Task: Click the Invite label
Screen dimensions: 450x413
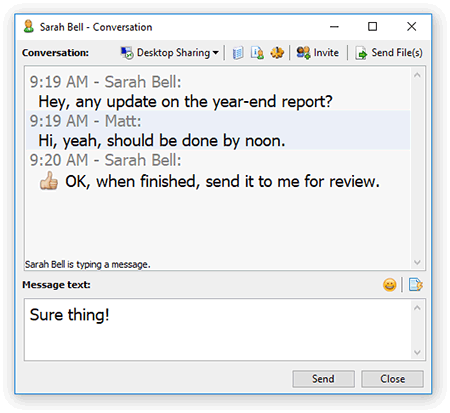Action: 326,53
